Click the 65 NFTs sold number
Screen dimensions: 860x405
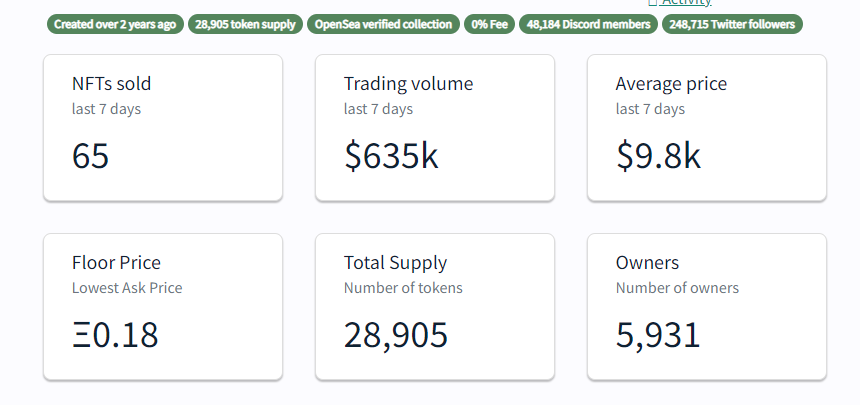point(91,156)
